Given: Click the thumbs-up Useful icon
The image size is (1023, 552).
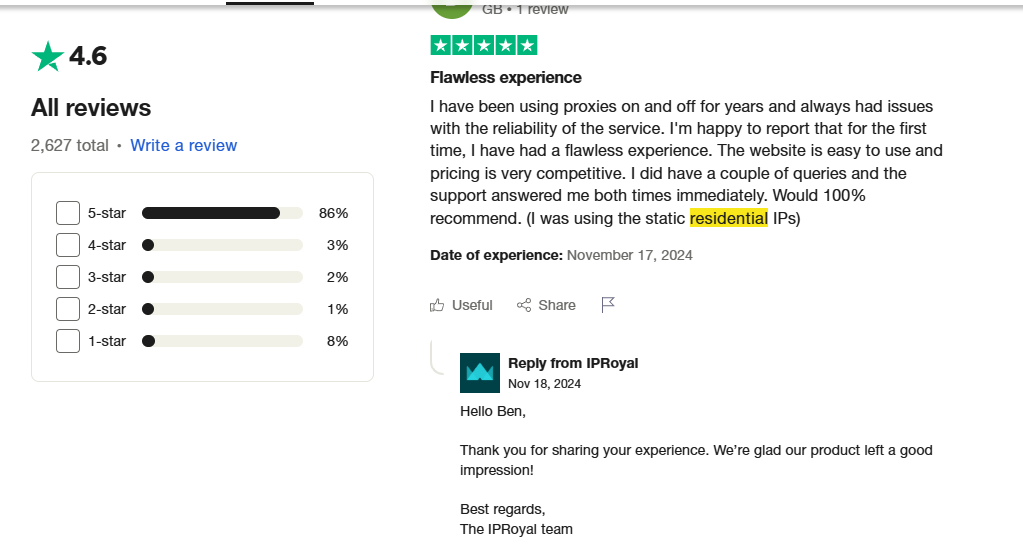Looking at the screenshot, I should click(436, 305).
